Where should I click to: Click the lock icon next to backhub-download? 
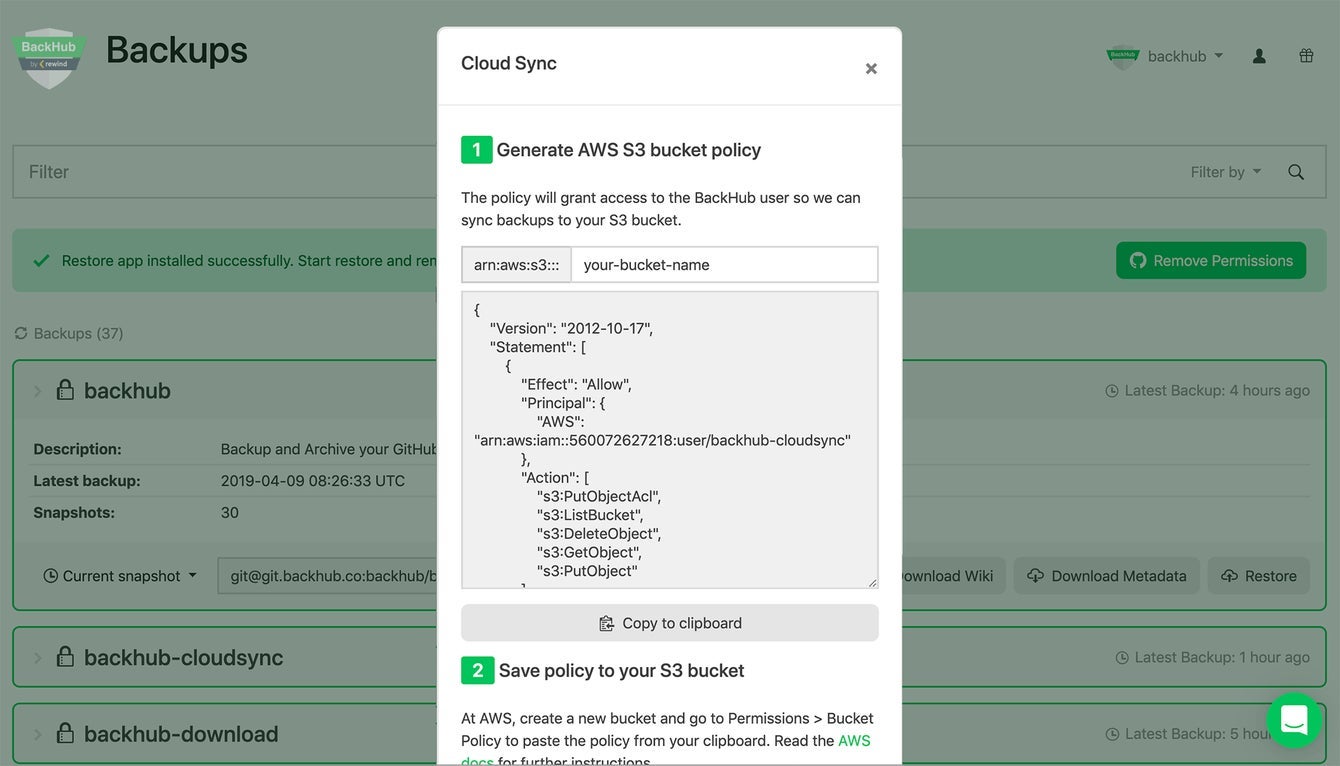pos(65,733)
